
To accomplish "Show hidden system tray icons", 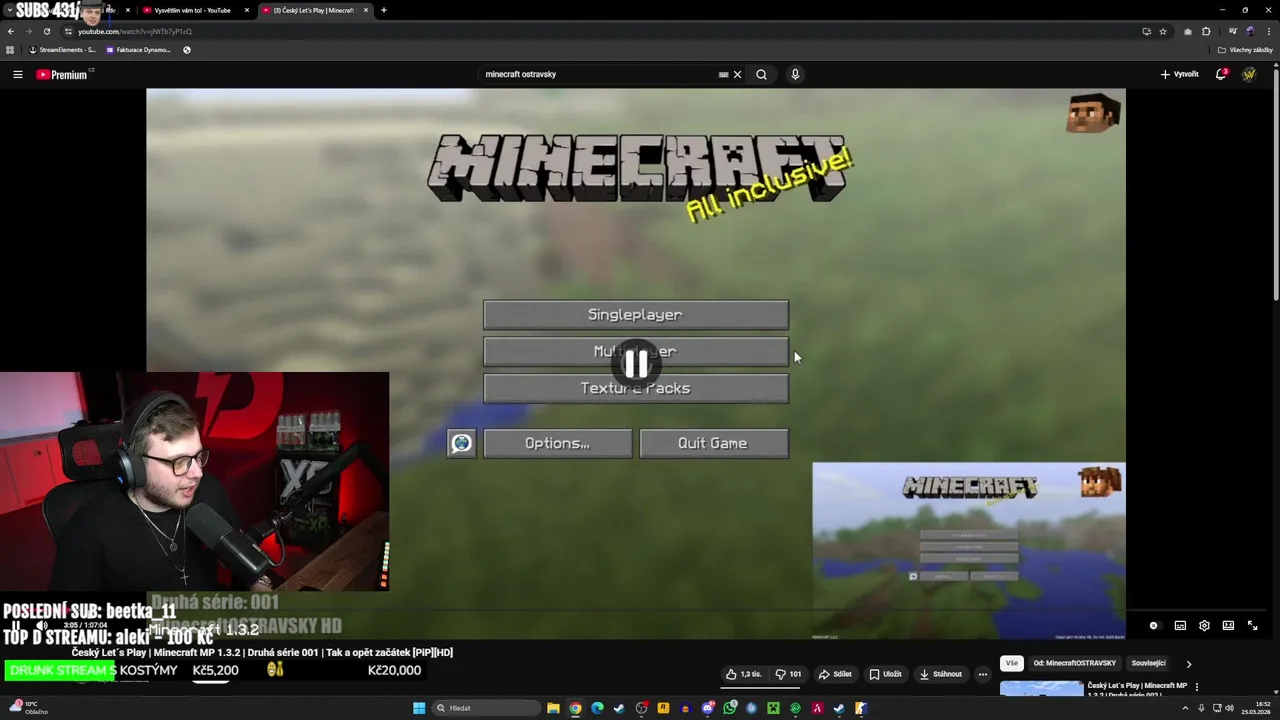I will [x=1186, y=708].
